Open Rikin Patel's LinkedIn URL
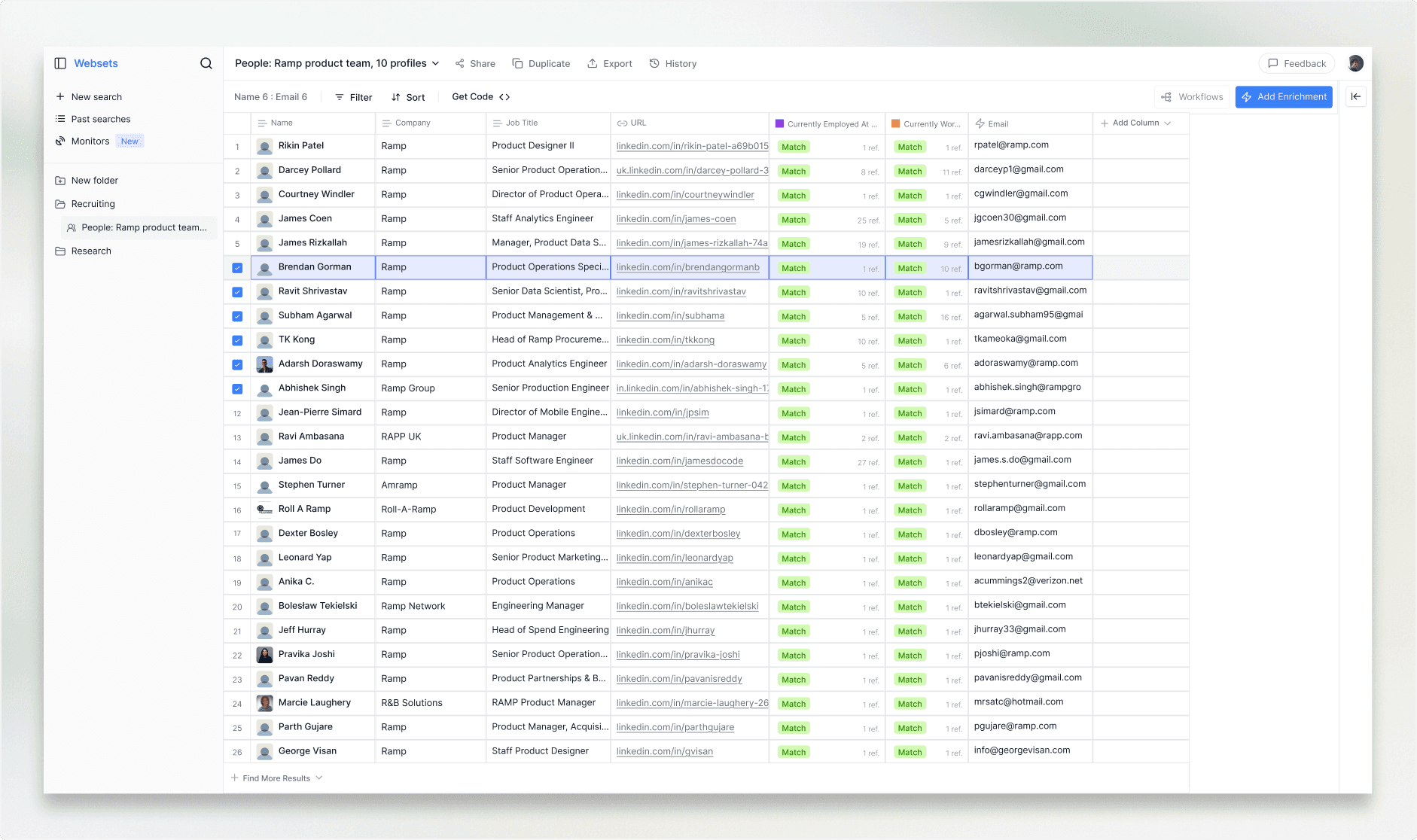 pos(692,146)
